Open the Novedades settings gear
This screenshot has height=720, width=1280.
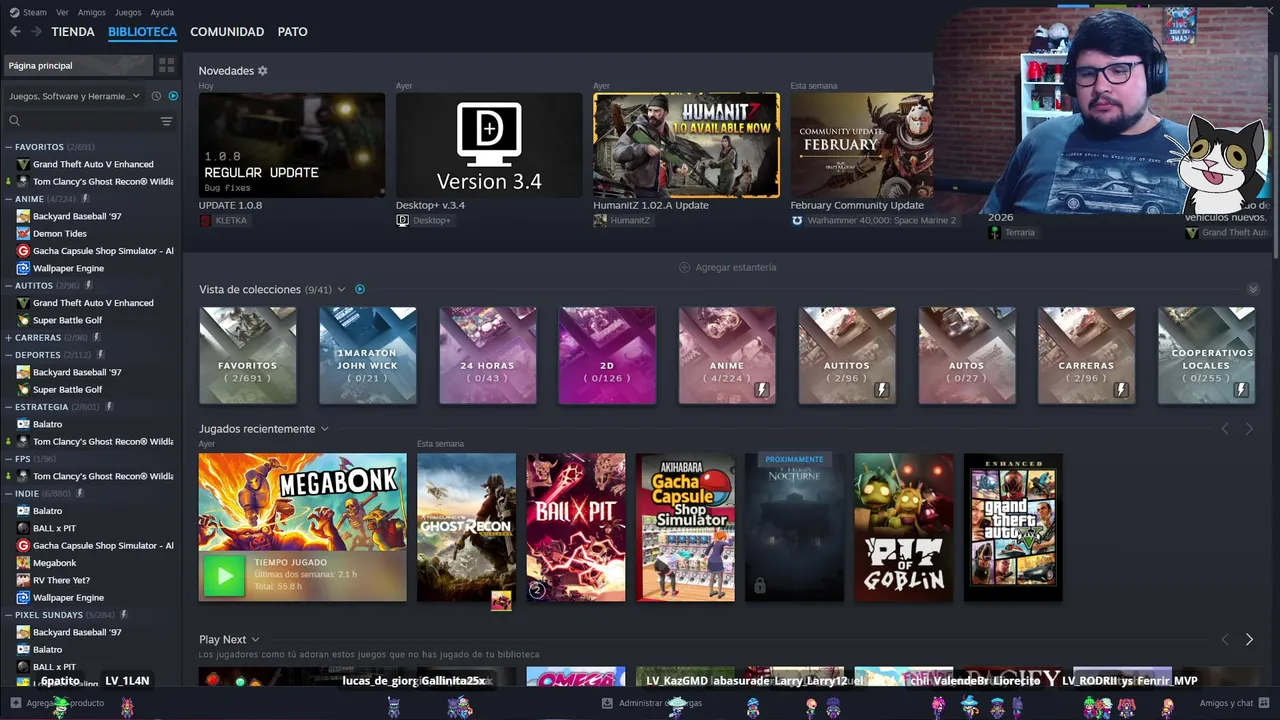[x=263, y=71]
